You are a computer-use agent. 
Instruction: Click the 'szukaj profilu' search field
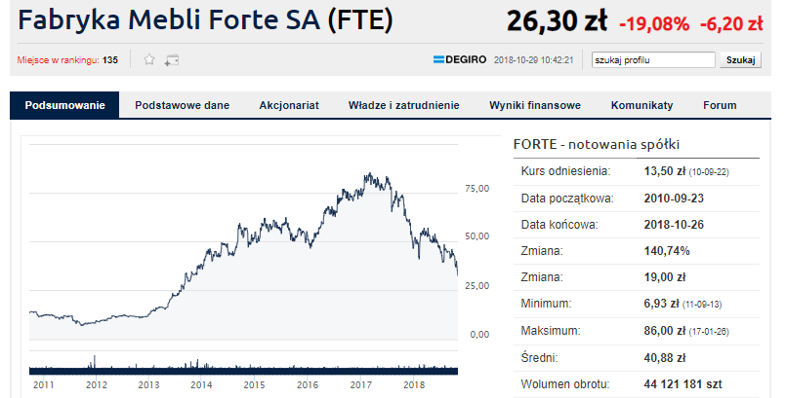coord(653,60)
